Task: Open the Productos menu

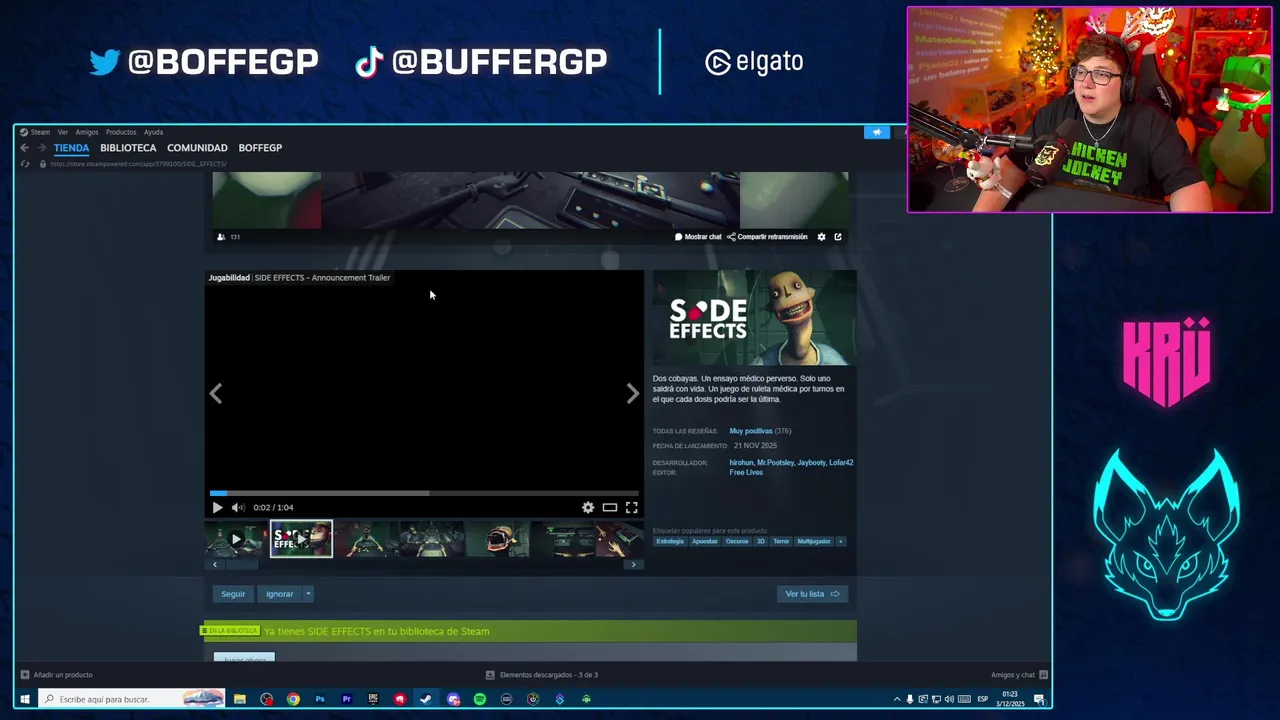Action: tap(121, 132)
